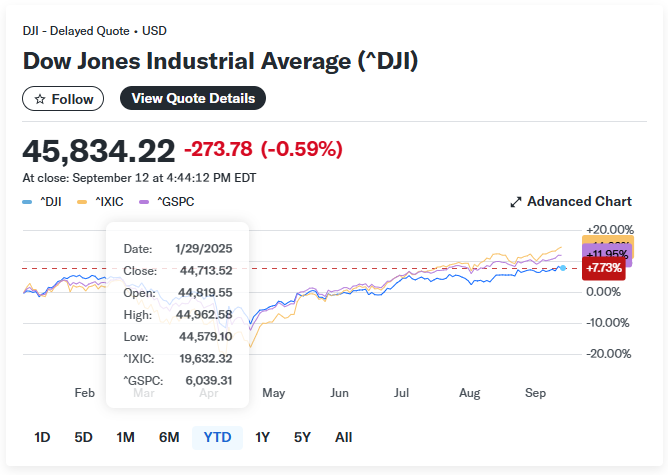Screen dimensions: 668x475
Task: Click the blue ^DJI legend marker
Action: [27, 202]
